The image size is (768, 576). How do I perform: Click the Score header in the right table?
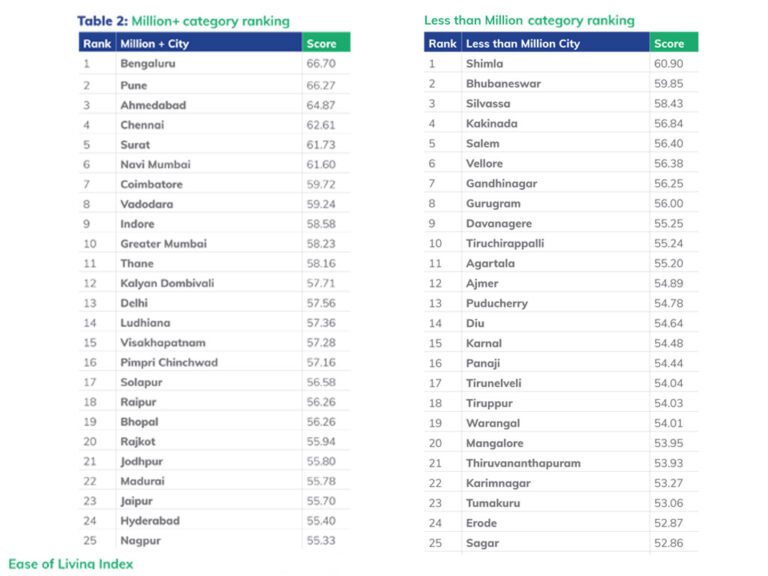pos(669,44)
